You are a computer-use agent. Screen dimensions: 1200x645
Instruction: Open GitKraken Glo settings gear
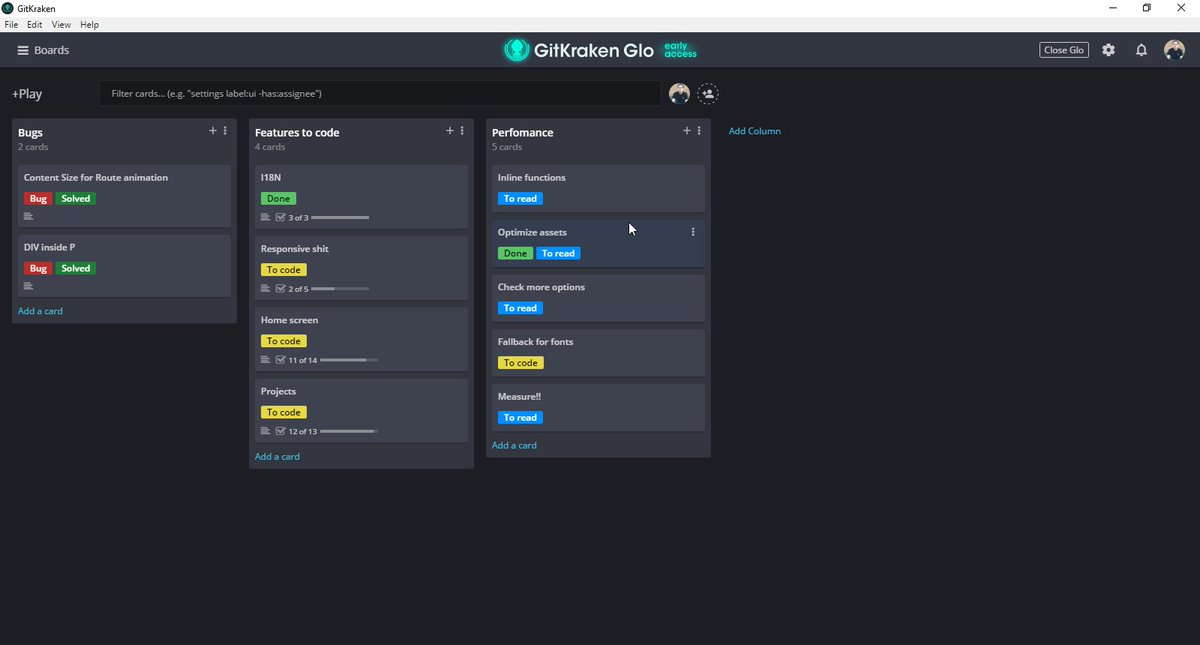(1108, 49)
